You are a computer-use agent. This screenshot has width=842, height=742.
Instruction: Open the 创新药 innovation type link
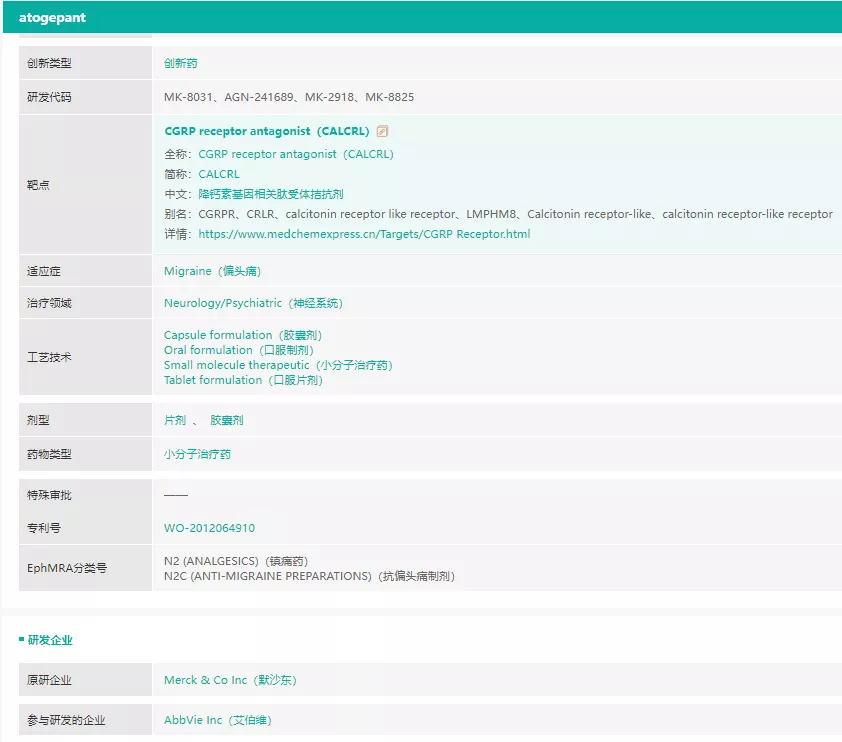[180, 63]
